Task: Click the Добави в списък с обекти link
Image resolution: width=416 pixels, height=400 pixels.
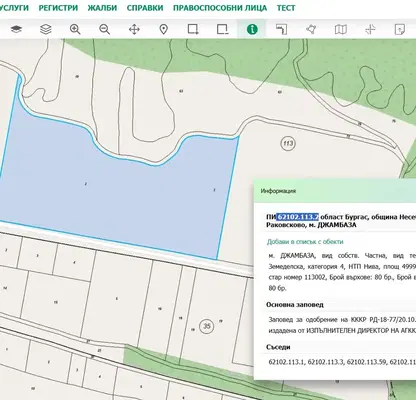Action: [305, 242]
